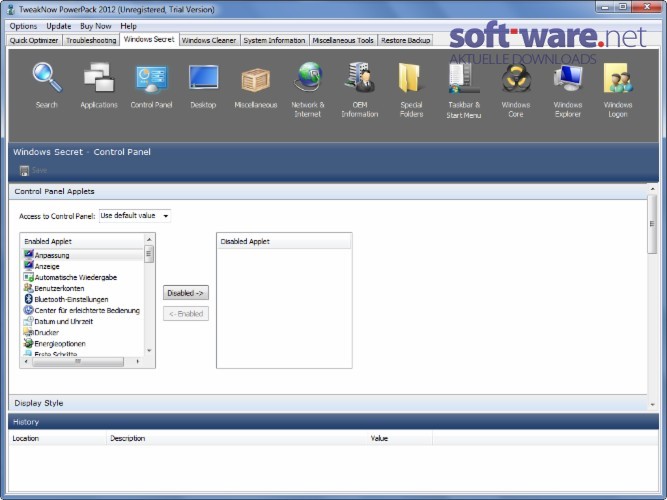Click the Location column header in History
This screenshot has width=667, height=500.
click(57, 438)
